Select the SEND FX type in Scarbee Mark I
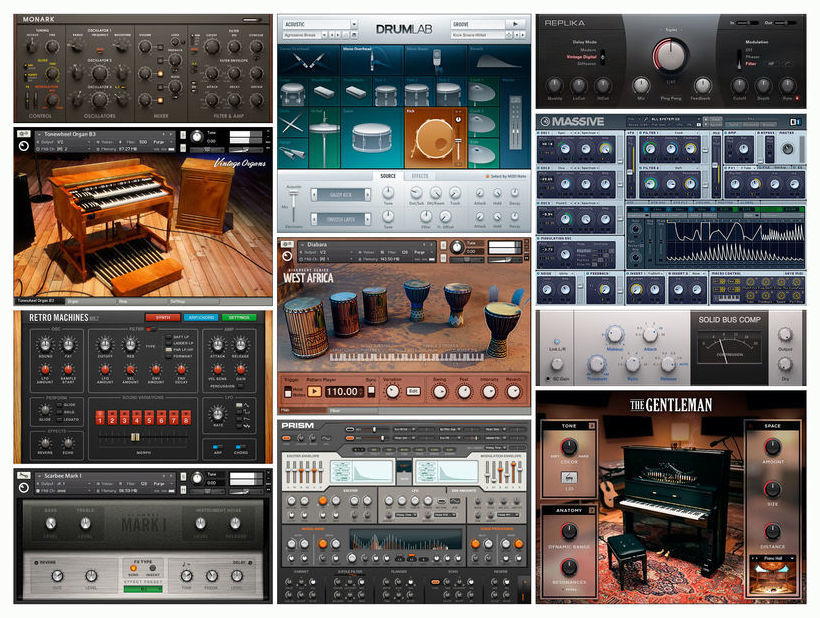Screen dimensions: 820x618 point(132,569)
